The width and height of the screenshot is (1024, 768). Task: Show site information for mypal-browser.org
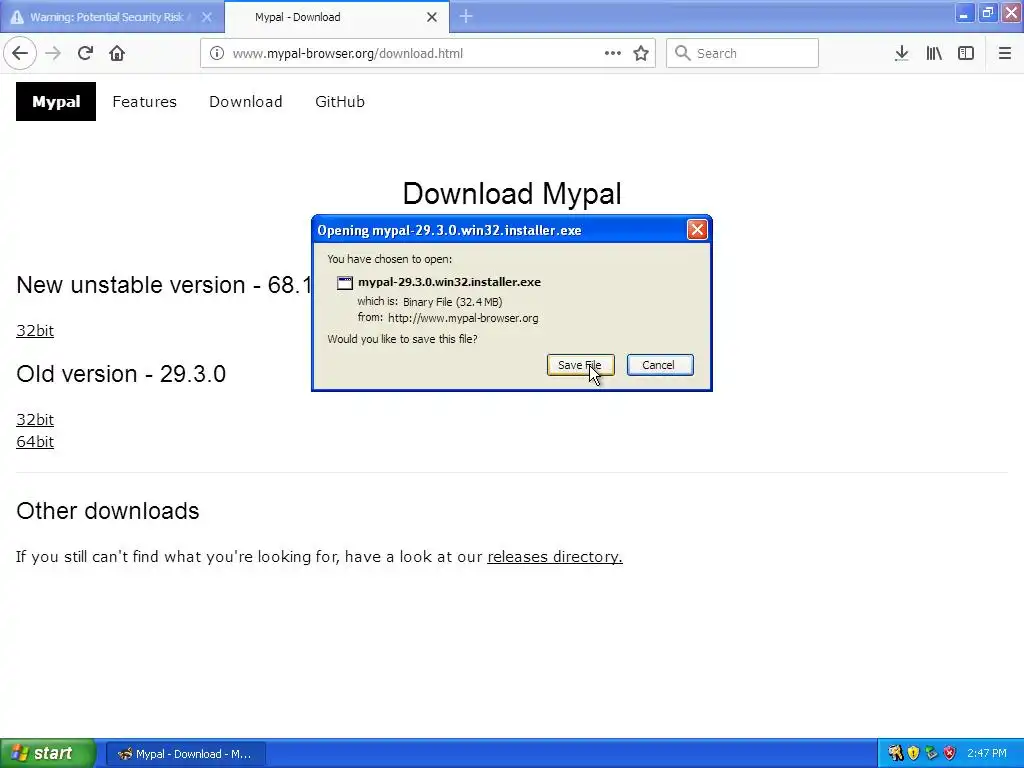pyautogui.click(x=217, y=54)
